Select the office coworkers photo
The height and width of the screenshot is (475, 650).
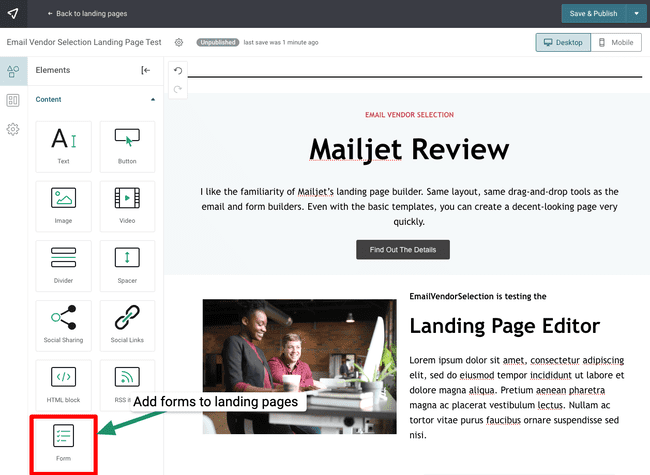pyautogui.click(x=299, y=366)
